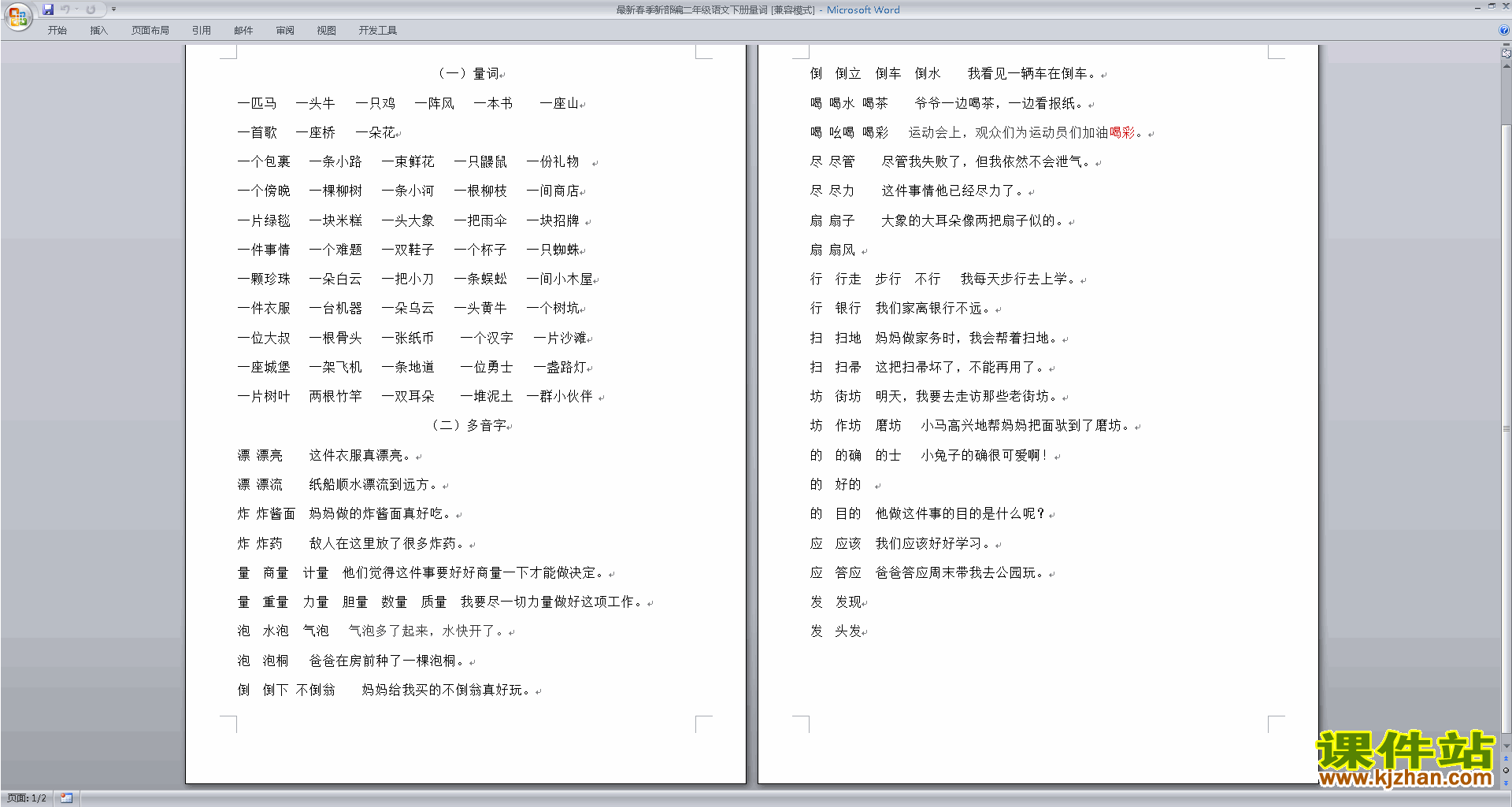Switch to the 引用 tab
This screenshot has width=1512, height=807.
202,31
